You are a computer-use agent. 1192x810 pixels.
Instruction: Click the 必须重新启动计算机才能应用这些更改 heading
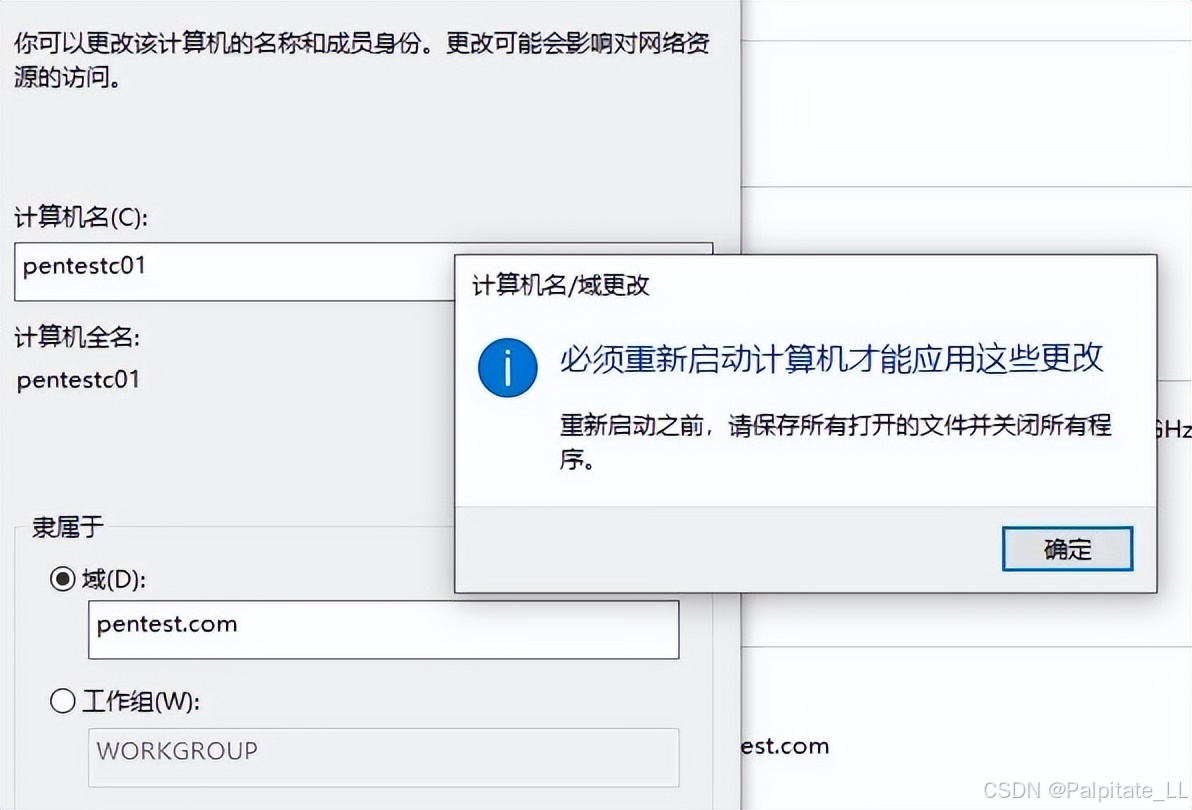click(x=831, y=359)
